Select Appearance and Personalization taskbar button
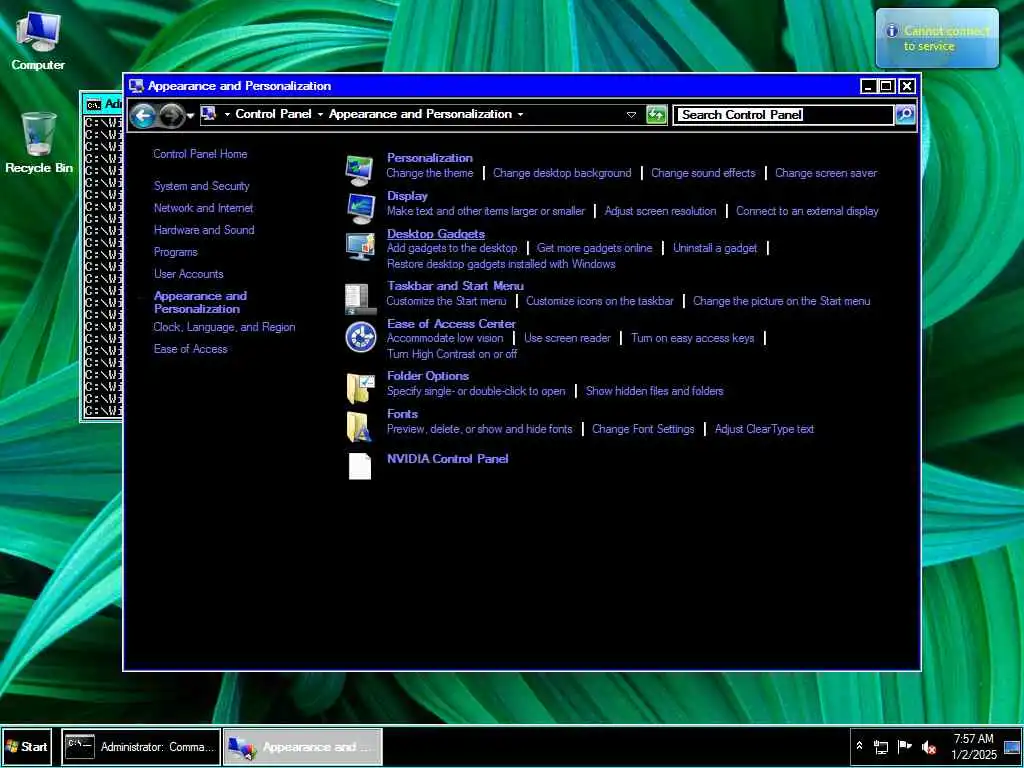Viewport: 1024px width, 768px height. click(302, 746)
